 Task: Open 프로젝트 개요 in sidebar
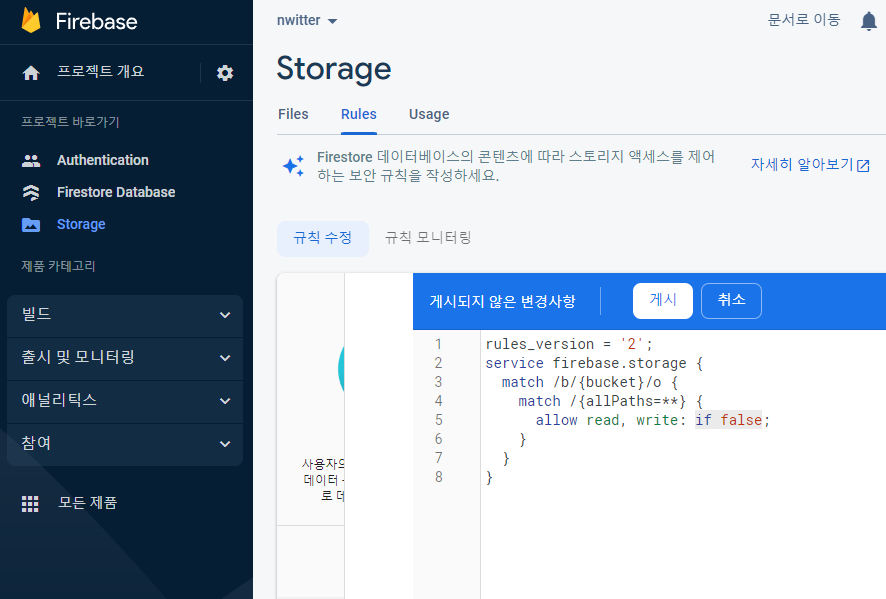pyautogui.click(x=101, y=72)
